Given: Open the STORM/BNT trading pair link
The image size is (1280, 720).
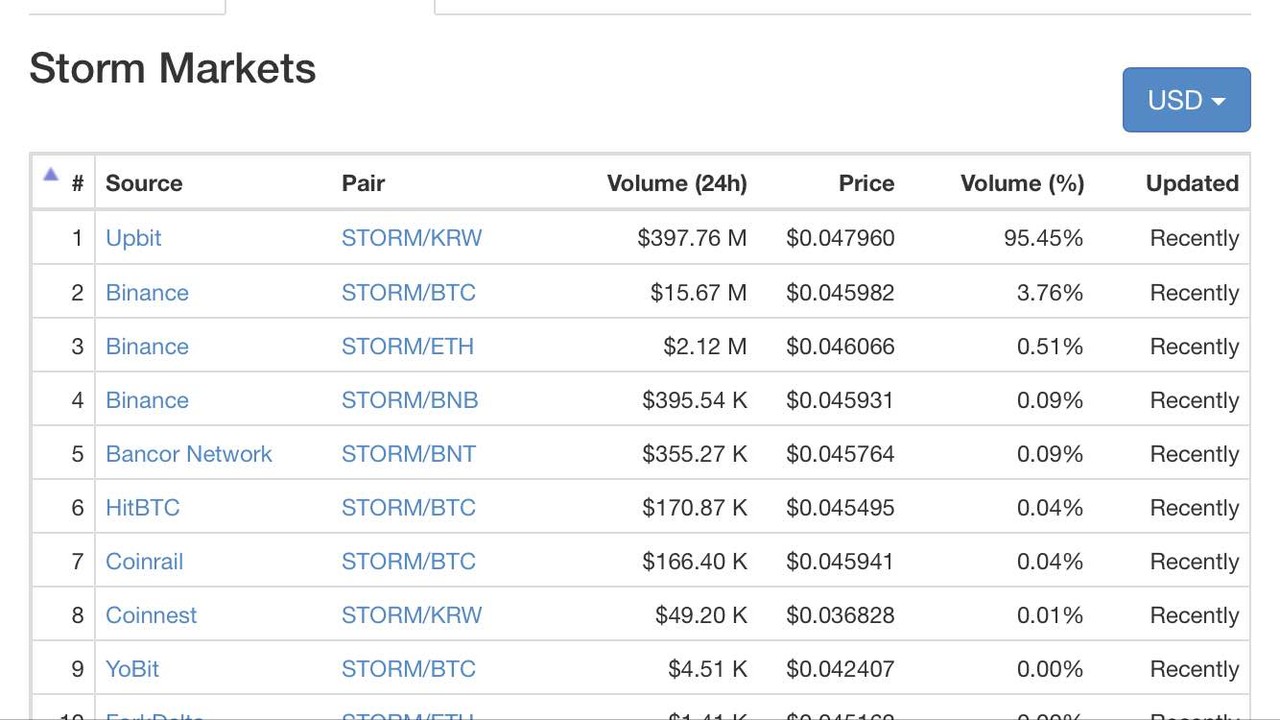Looking at the screenshot, I should (x=408, y=454).
